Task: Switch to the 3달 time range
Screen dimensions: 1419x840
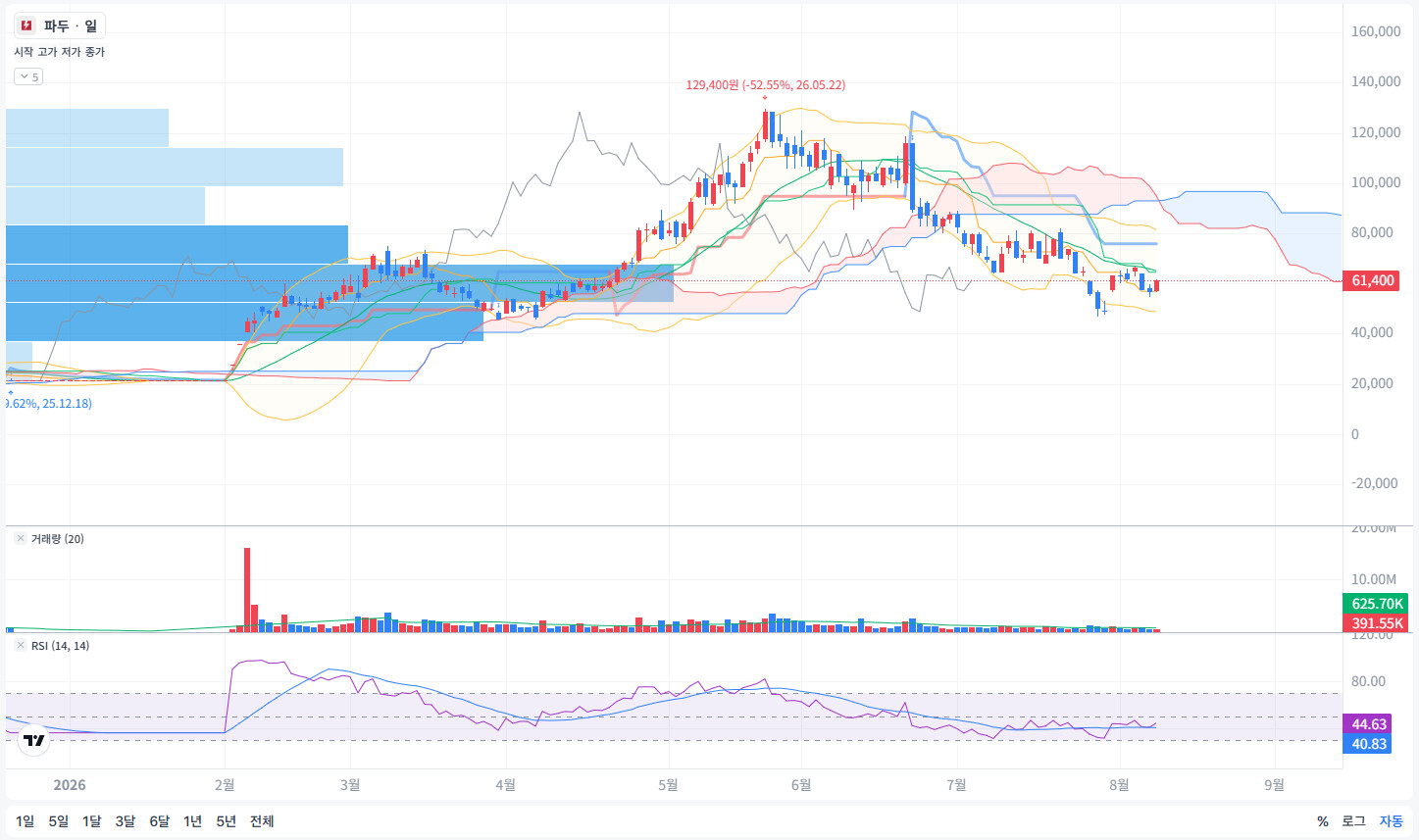Action: pos(126,821)
